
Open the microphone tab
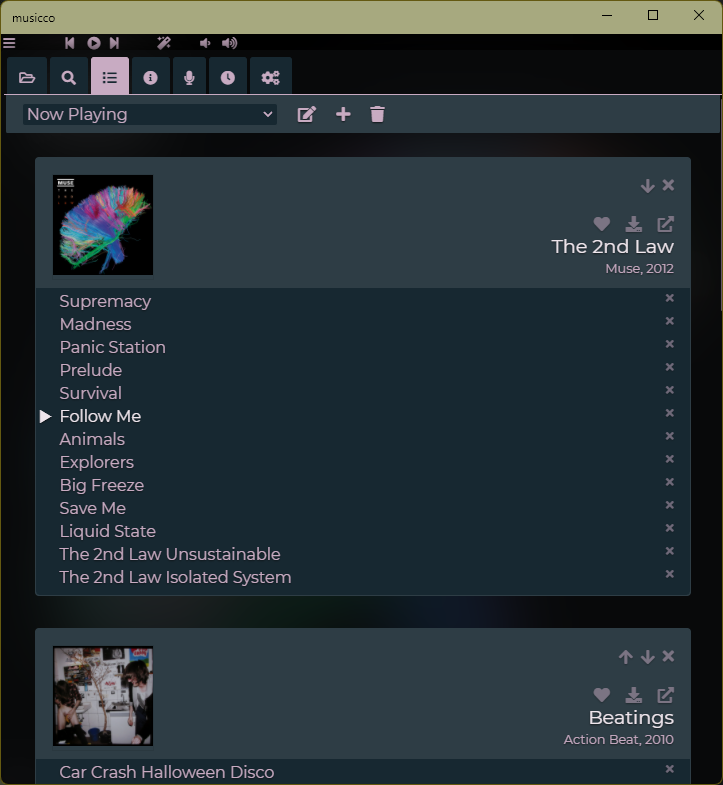pos(189,77)
